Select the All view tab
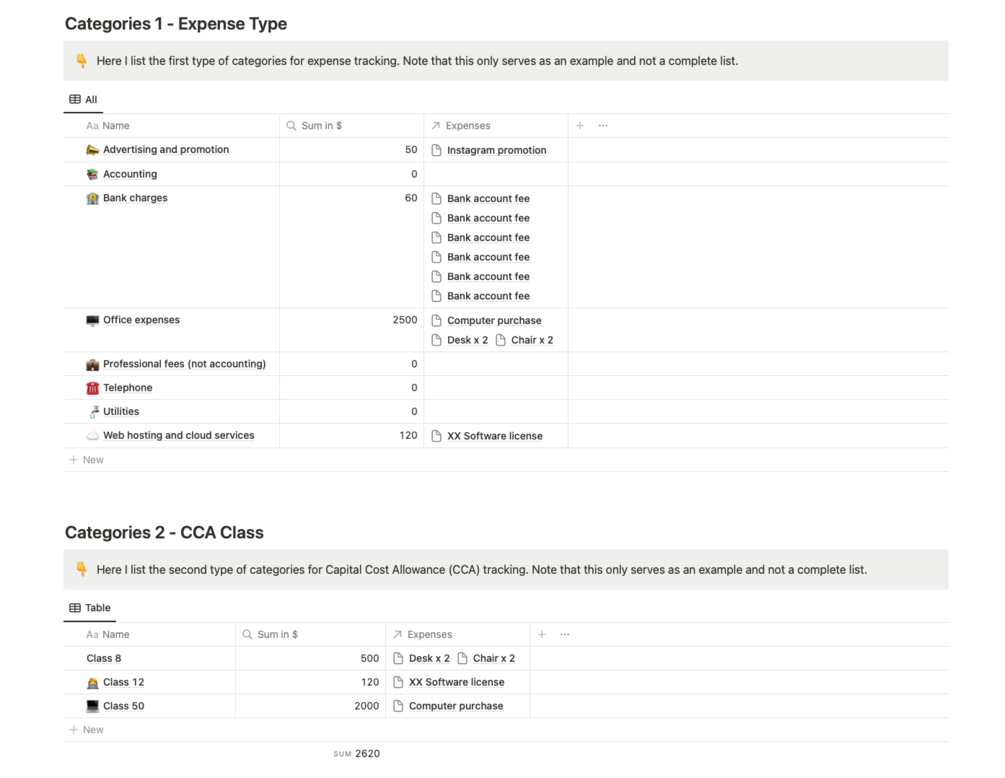 pos(84,100)
